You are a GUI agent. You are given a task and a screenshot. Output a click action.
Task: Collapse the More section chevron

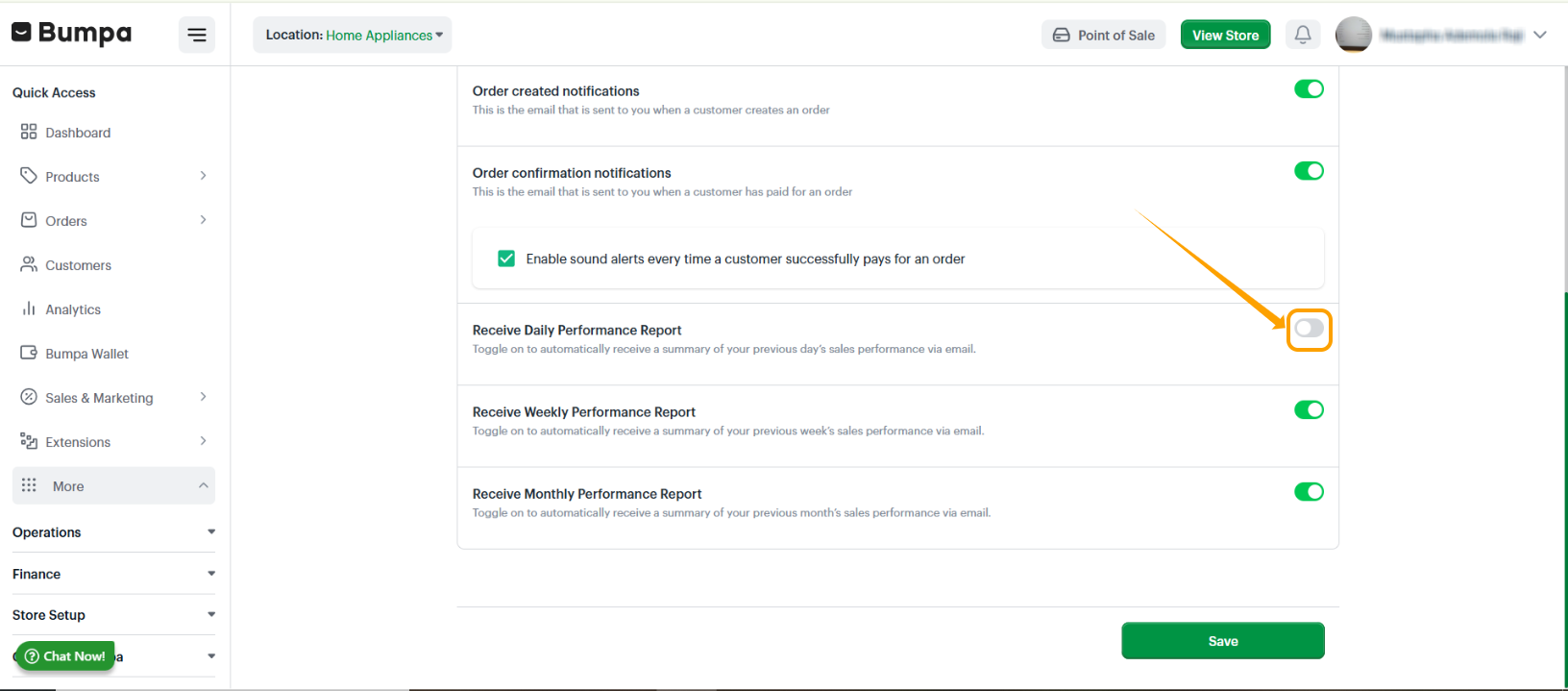203,485
